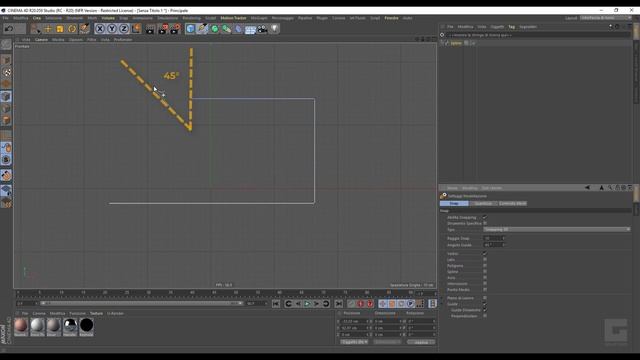Toggle the Perpendicolare checkbox
The height and width of the screenshot is (360, 640).
click(x=485, y=316)
